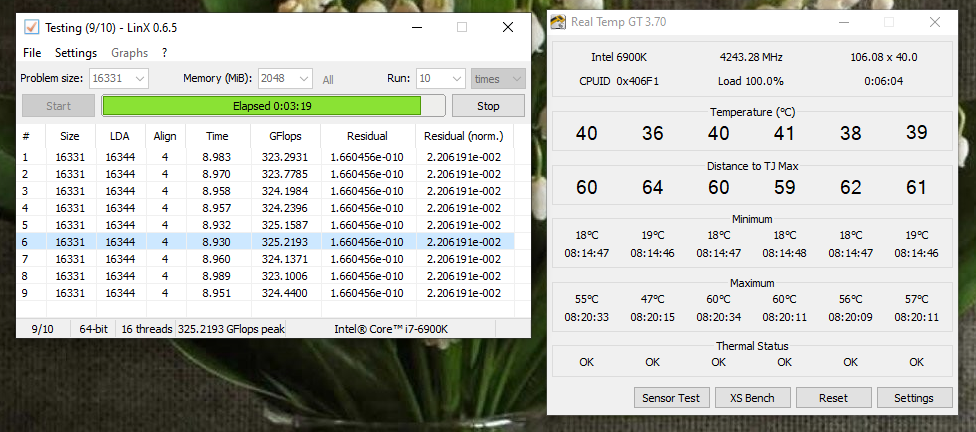Select row with GFlops 324.1371
Viewport: 976px width, 432px height.
pos(266,258)
